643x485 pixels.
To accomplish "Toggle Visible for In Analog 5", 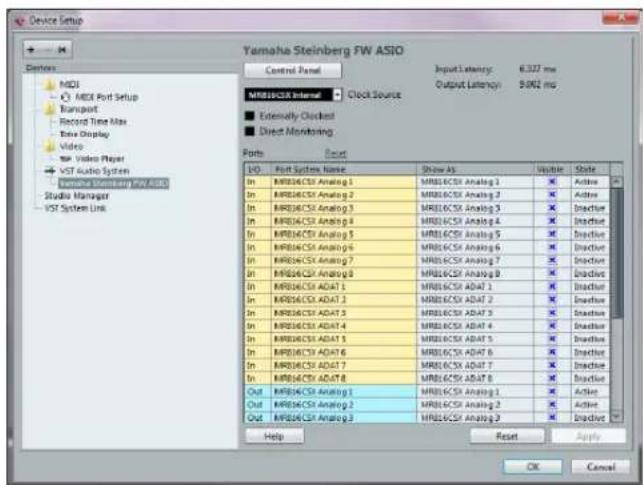I will pos(552,234).
